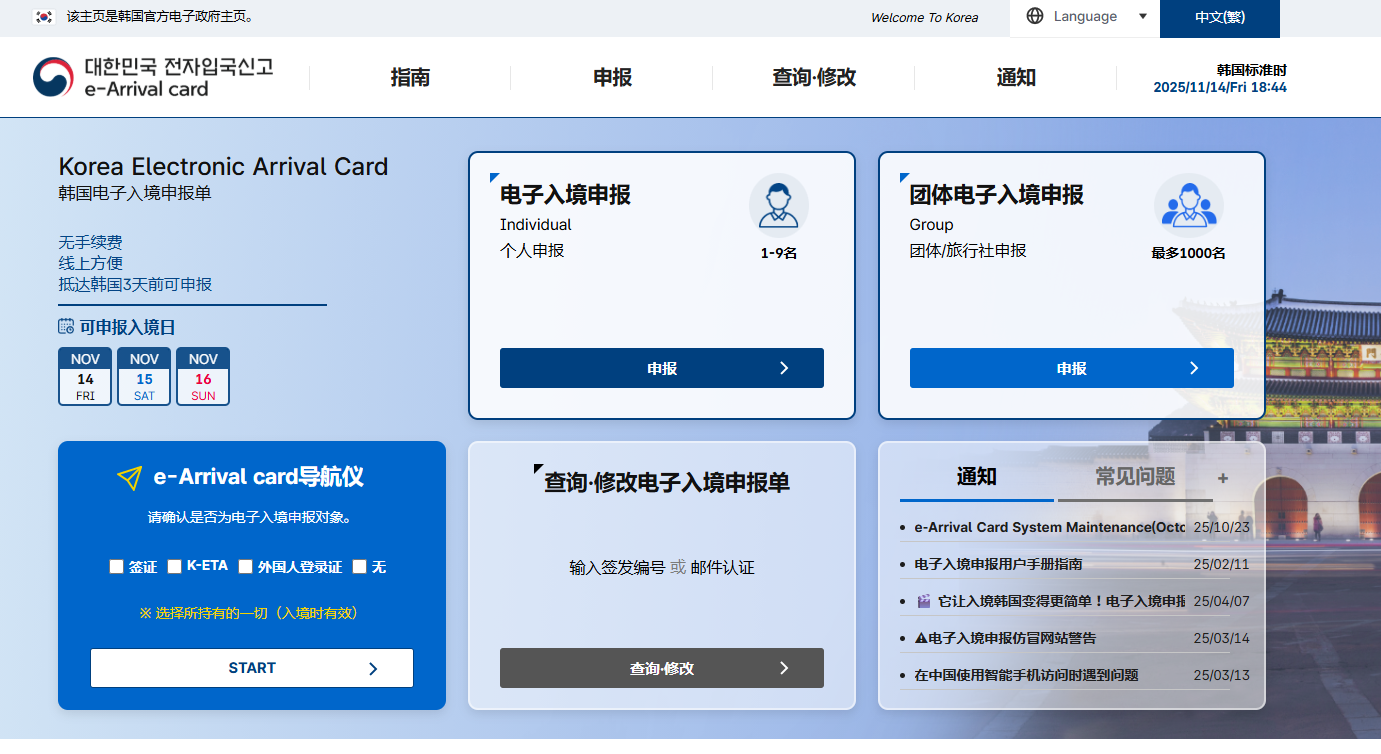Click the paper plane navigator icon

pyautogui.click(x=129, y=478)
